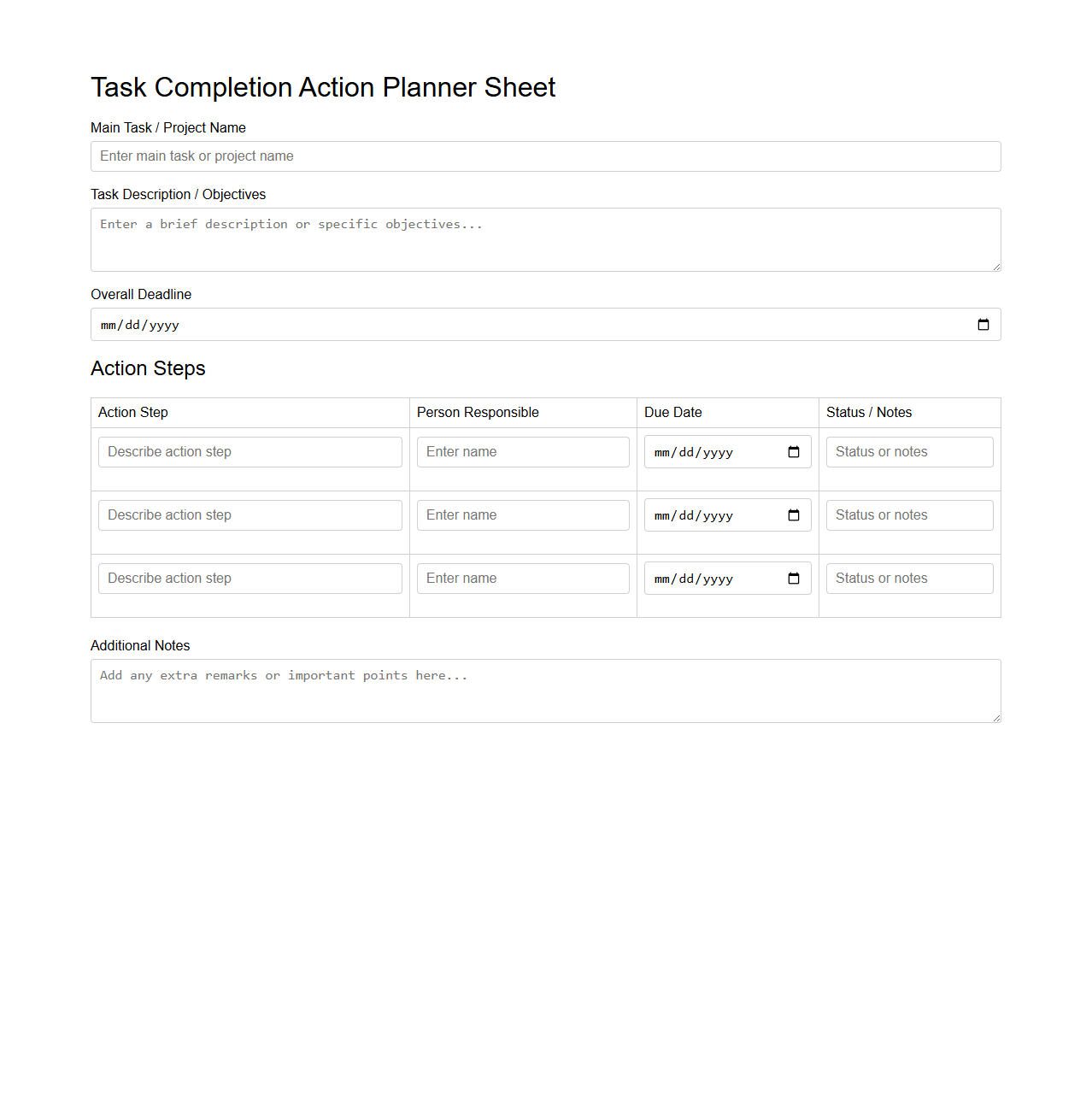Click the third Status or notes field
The height and width of the screenshot is (1111, 1092).
[x=908, y=578]
